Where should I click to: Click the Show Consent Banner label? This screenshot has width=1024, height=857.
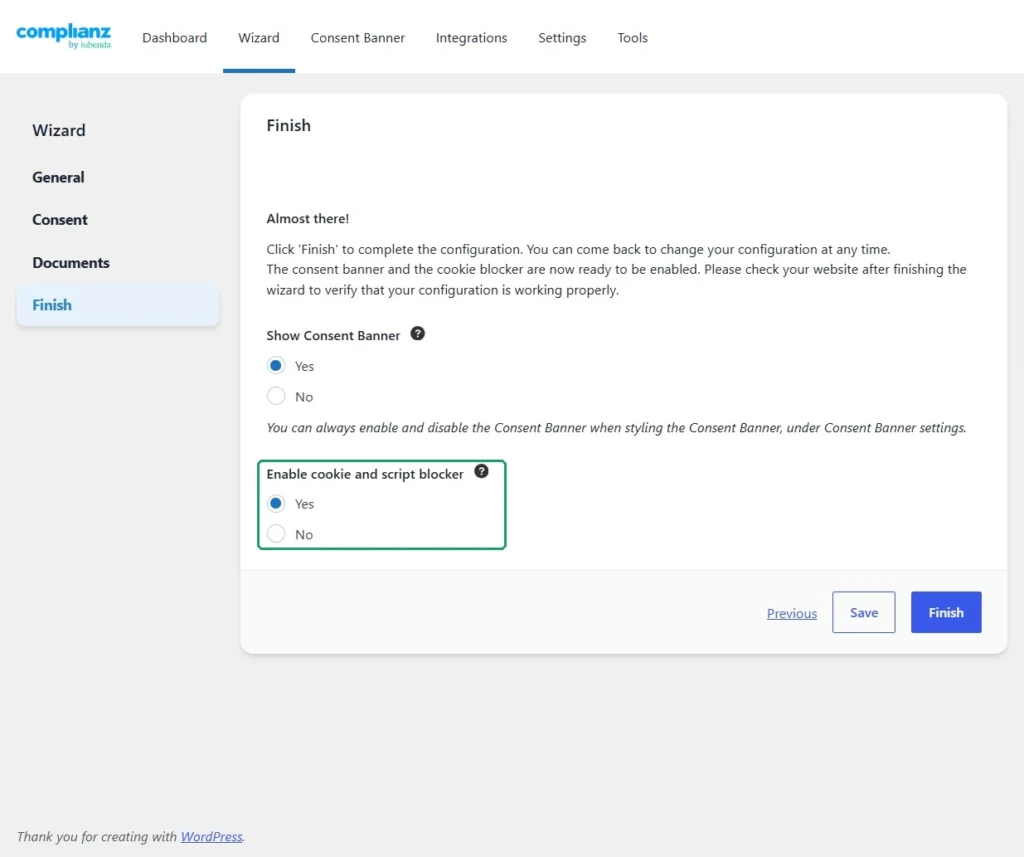pyautogui.click(x=333, y=335)
